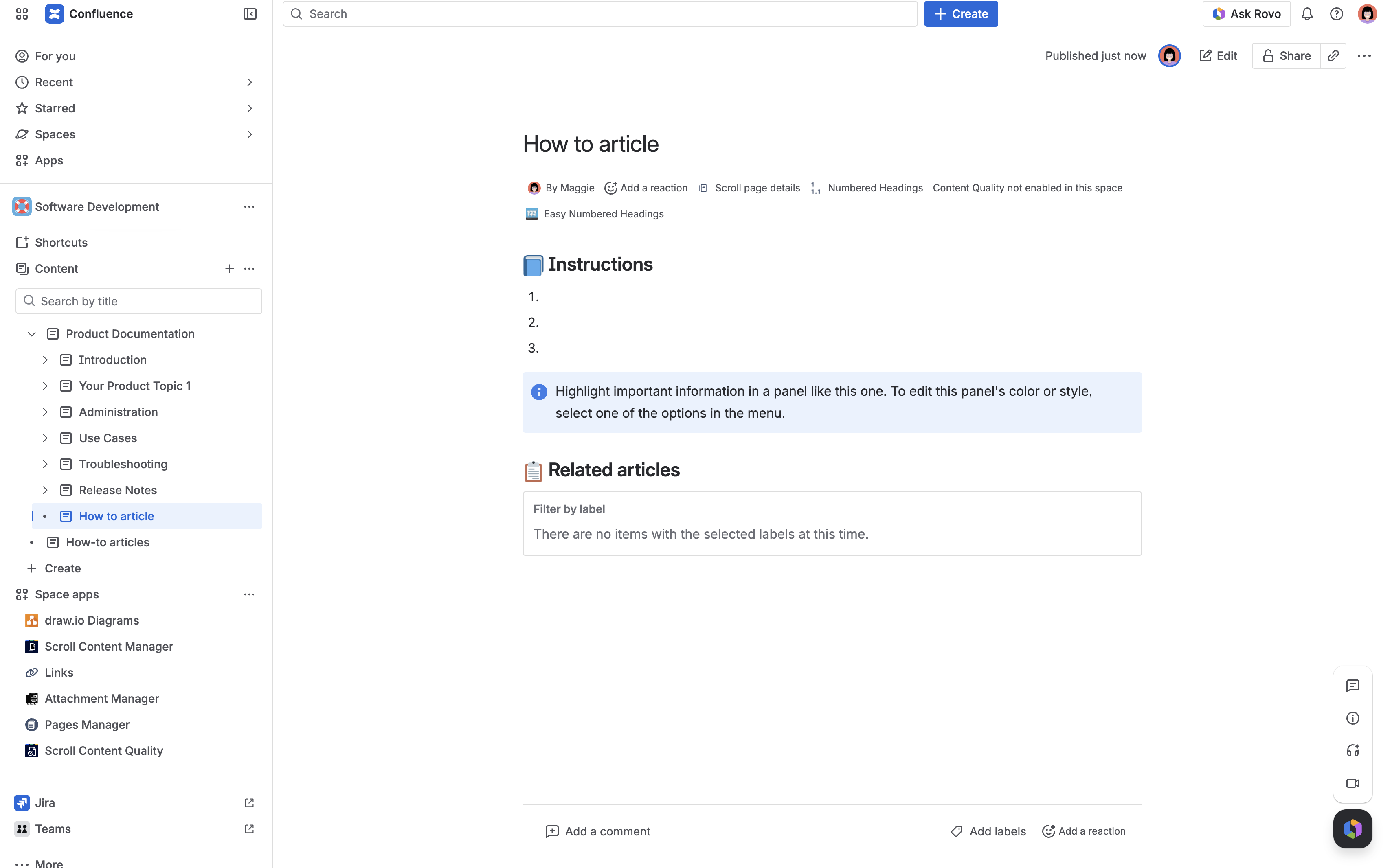The width and height of the screenshot is (1392, 868).
Task: Open the app switcher grid icon
Action: click(x=22, y=14)
